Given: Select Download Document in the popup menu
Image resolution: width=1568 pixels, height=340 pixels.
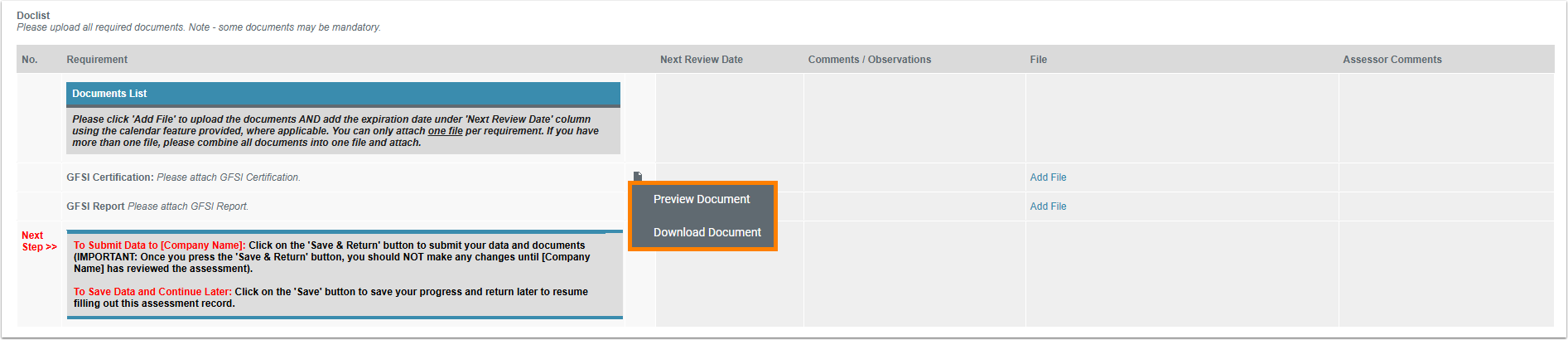Looking at the screenshot, I should 707,232.
